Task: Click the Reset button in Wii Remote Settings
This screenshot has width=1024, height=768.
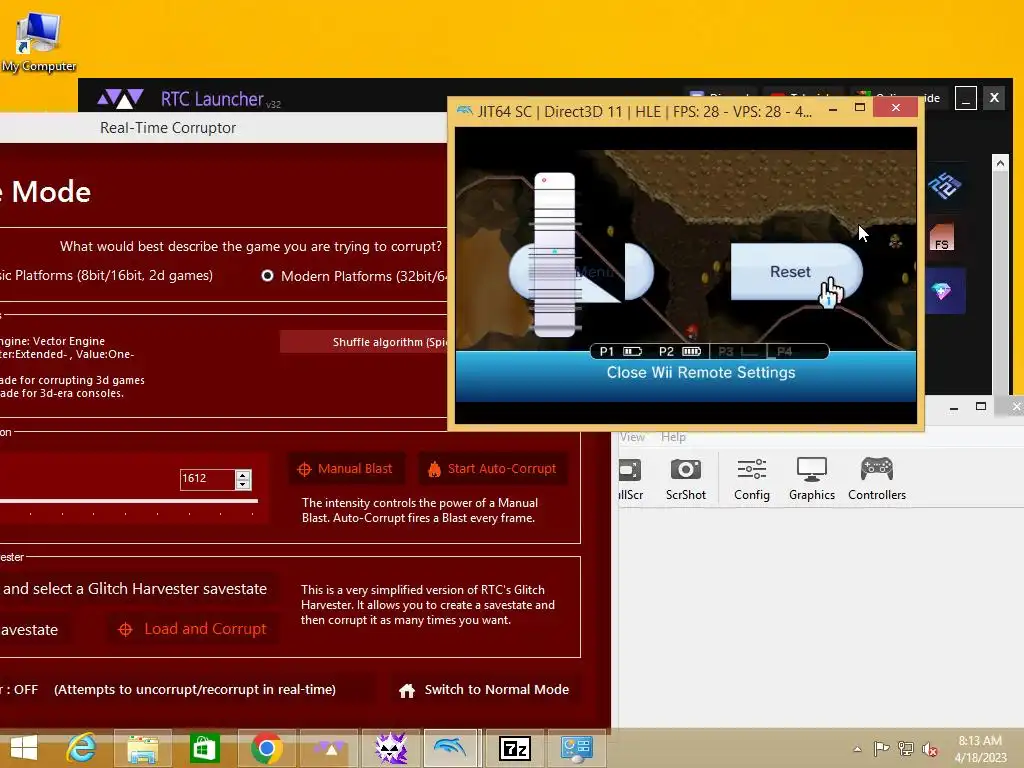Action: coord(796,272)
